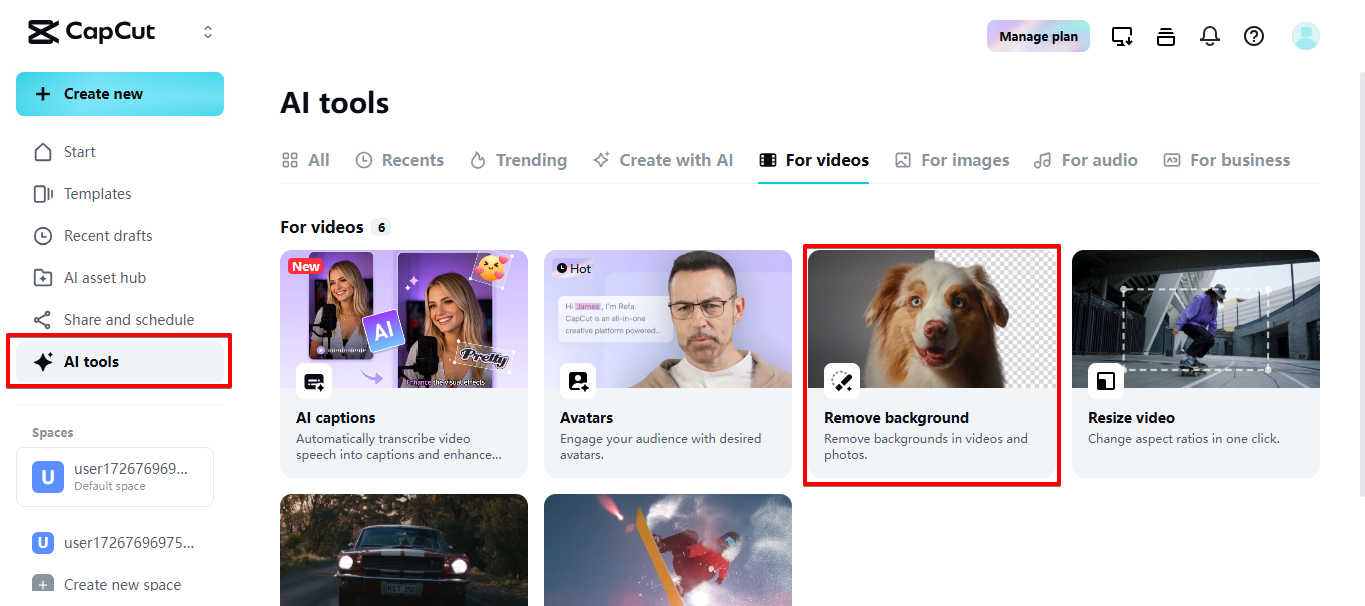Click the CapCut logo
The width and height of the screenshot is (1365, 606).
point(92,32)
